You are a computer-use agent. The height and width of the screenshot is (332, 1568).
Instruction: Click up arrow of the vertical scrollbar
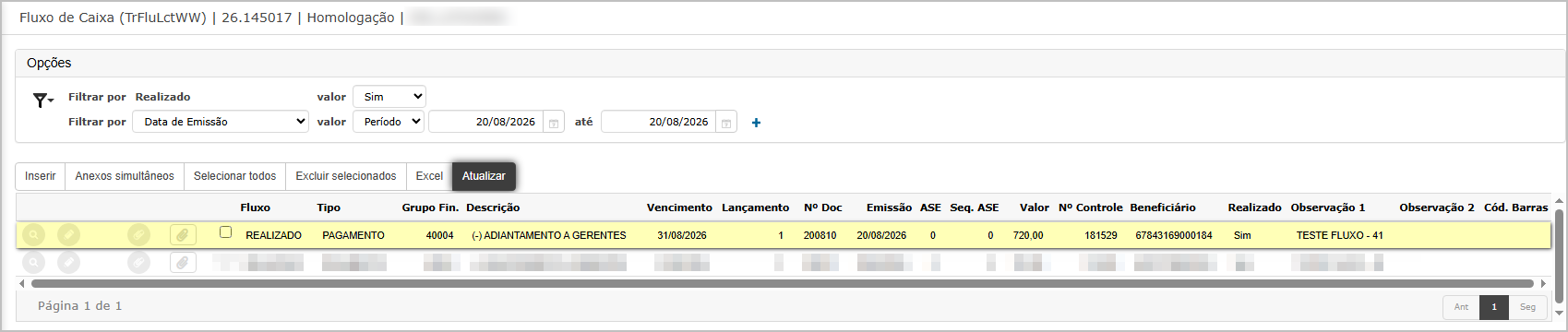1559,201
